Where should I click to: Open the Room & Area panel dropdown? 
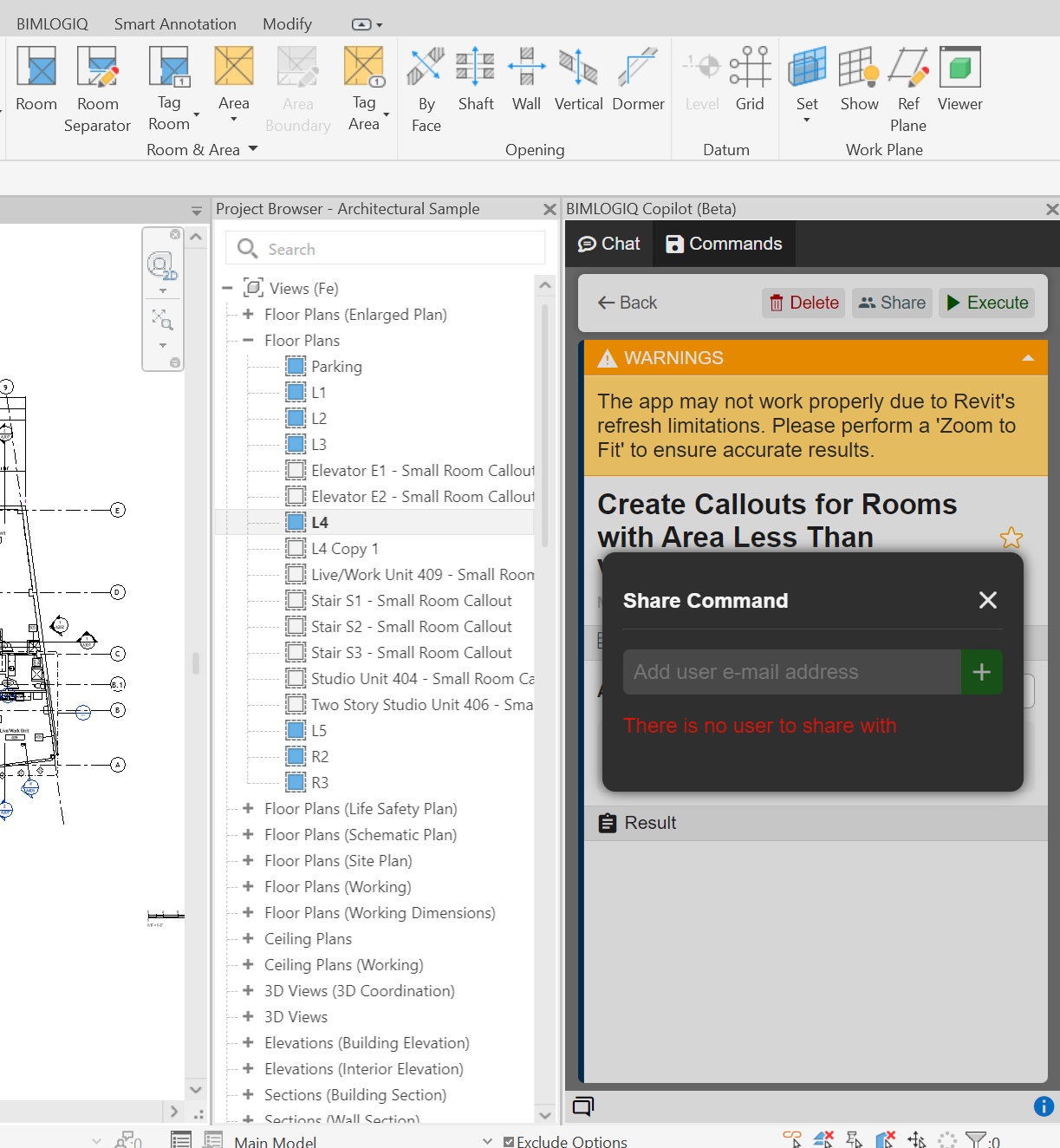click(253, 149)
